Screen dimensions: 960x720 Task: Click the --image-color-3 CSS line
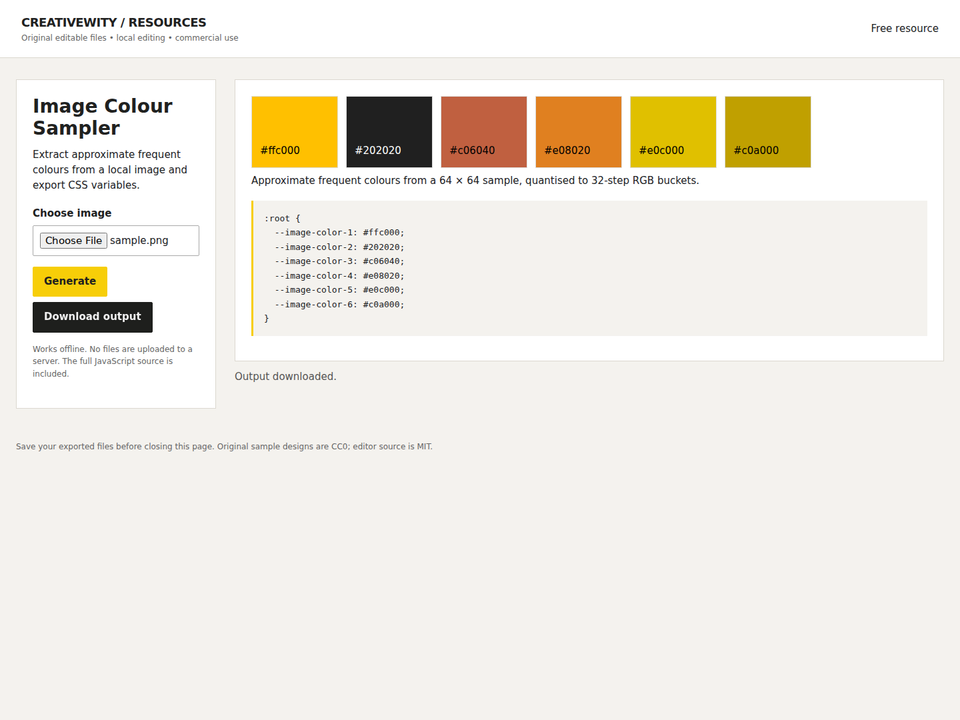pyautogui.click(x=340, y=261)
